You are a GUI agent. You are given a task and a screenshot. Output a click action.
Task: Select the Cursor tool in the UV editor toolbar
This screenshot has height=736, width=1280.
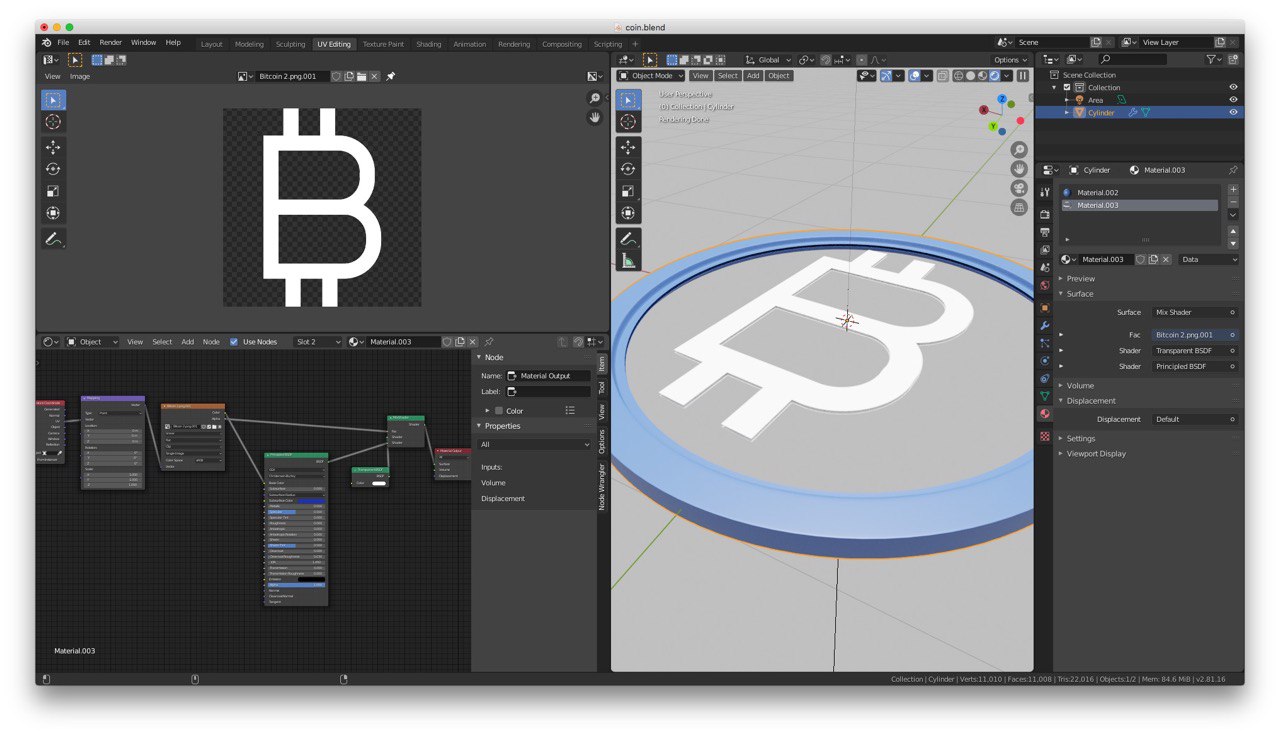53,122
